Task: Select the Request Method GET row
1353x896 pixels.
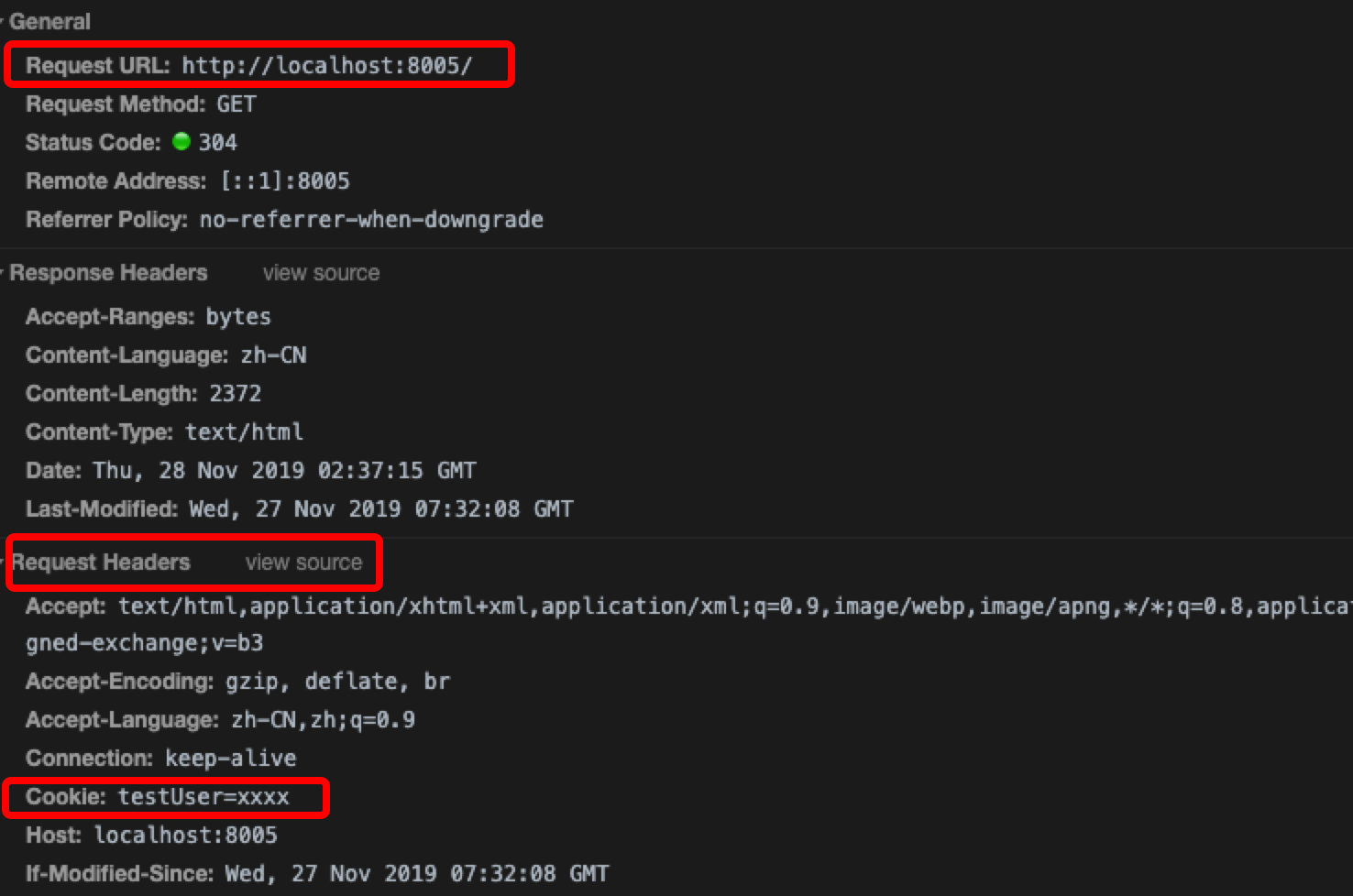Action: (141, 104)
